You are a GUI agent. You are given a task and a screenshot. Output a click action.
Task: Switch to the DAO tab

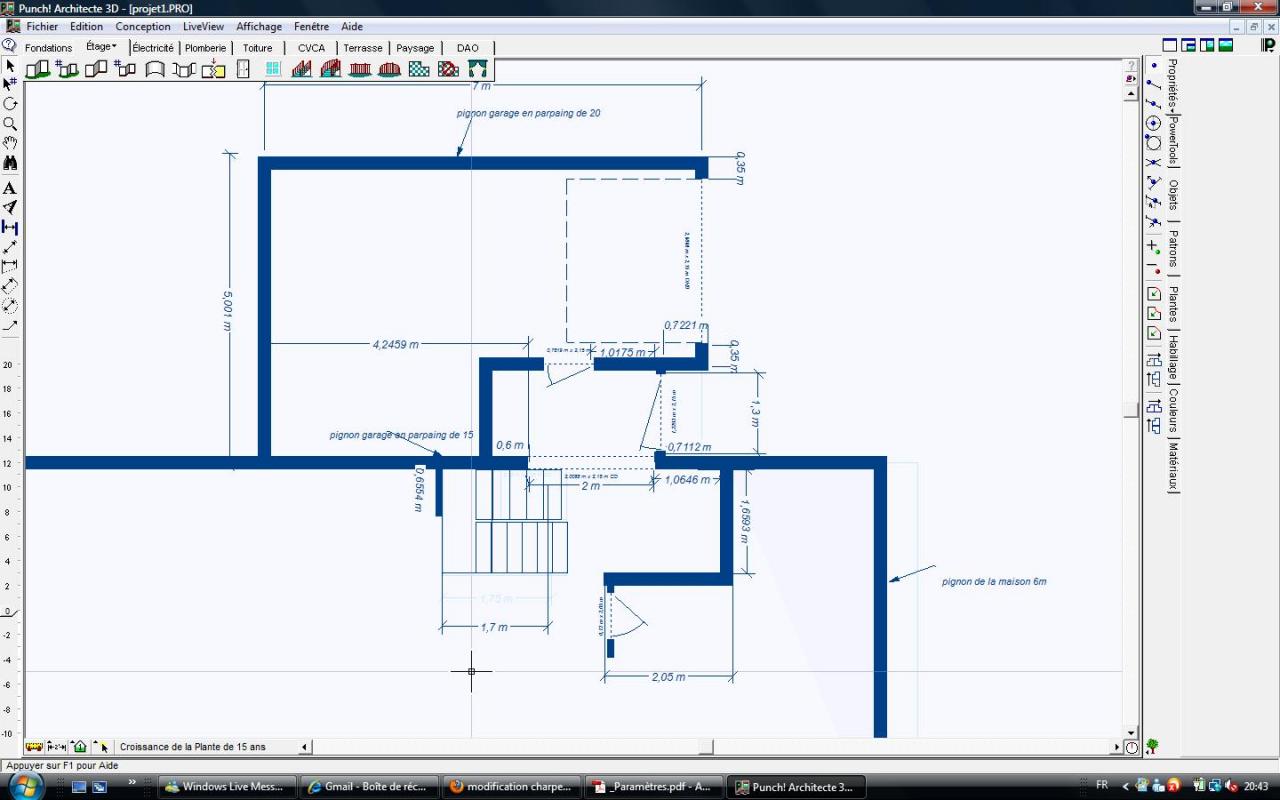point(468,48)
